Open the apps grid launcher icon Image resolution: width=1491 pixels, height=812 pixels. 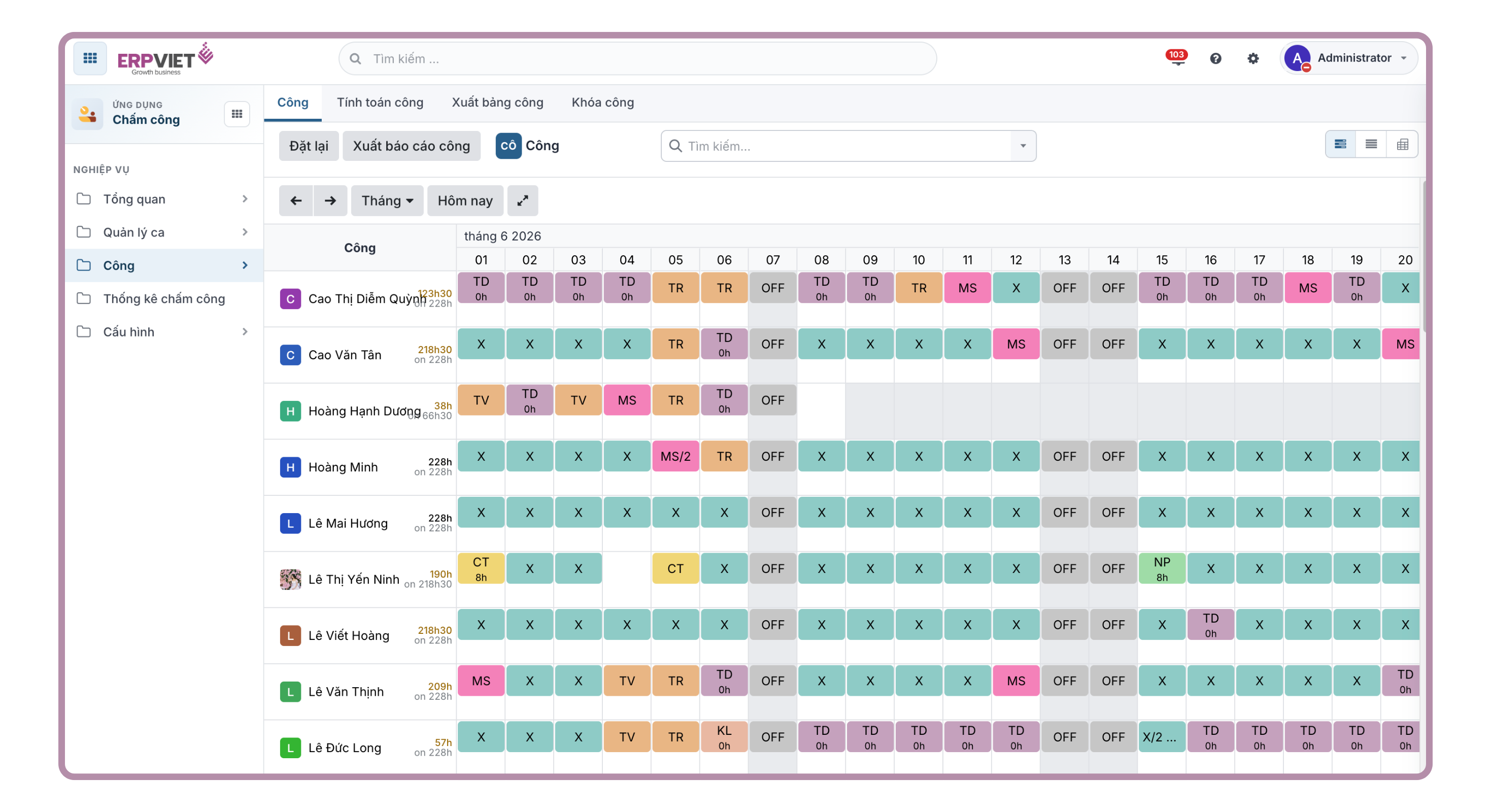point(90,58)
